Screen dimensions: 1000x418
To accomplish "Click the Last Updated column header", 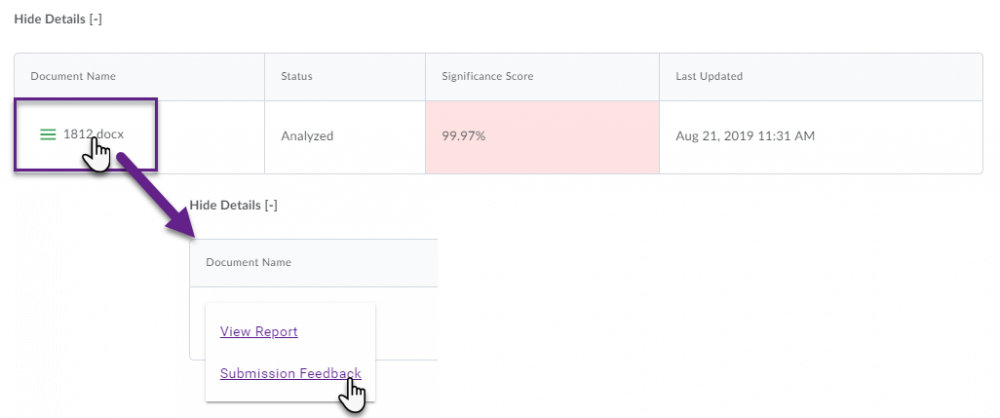I will pos(709,77).
